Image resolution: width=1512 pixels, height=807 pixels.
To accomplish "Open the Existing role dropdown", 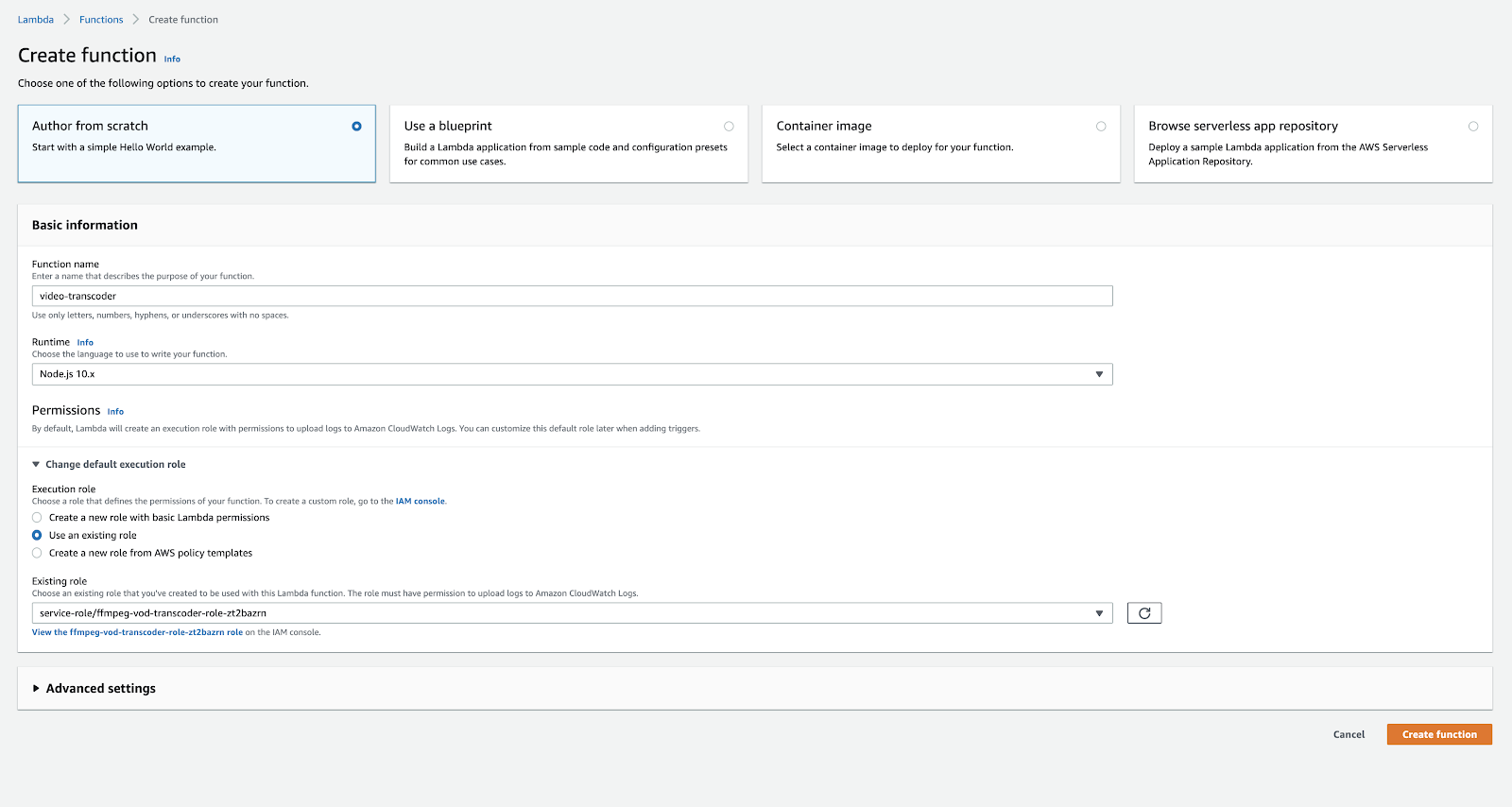I will pos(572,613).
